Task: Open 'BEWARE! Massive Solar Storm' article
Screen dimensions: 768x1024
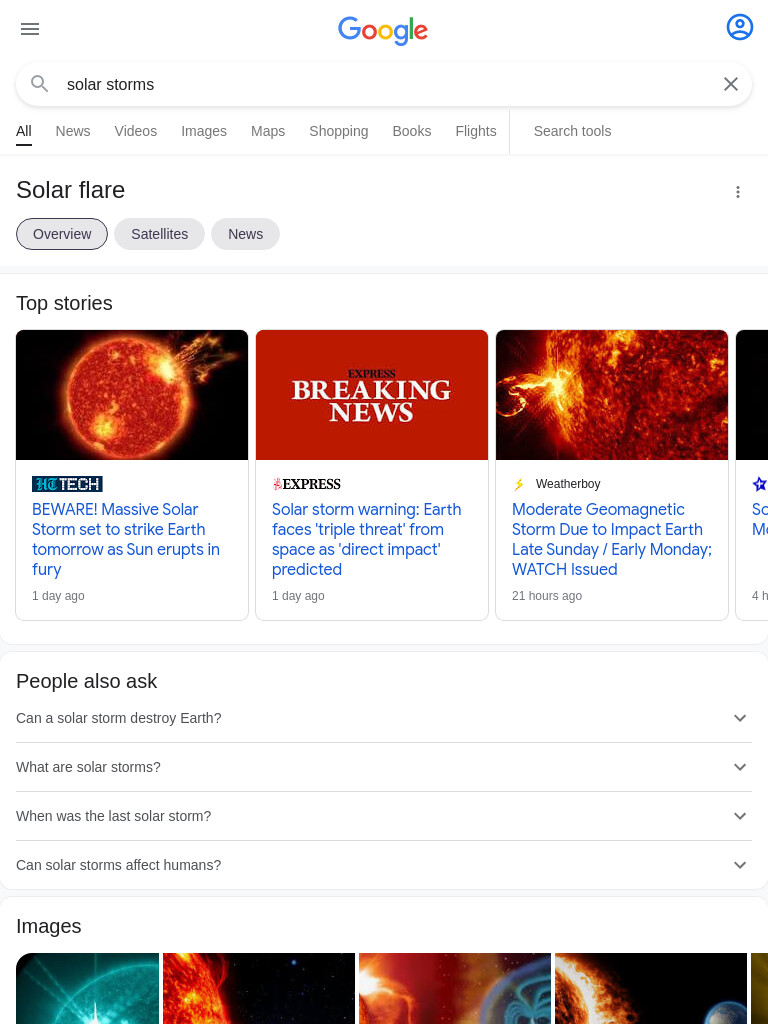Action: pyautogui.click(x=126, y=539)
